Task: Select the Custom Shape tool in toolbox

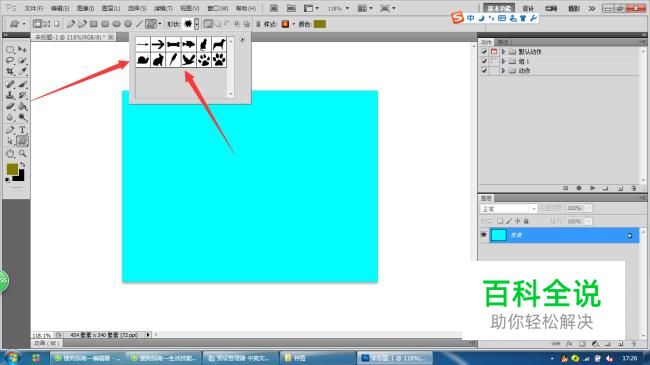Action: (x=22, y=141)
